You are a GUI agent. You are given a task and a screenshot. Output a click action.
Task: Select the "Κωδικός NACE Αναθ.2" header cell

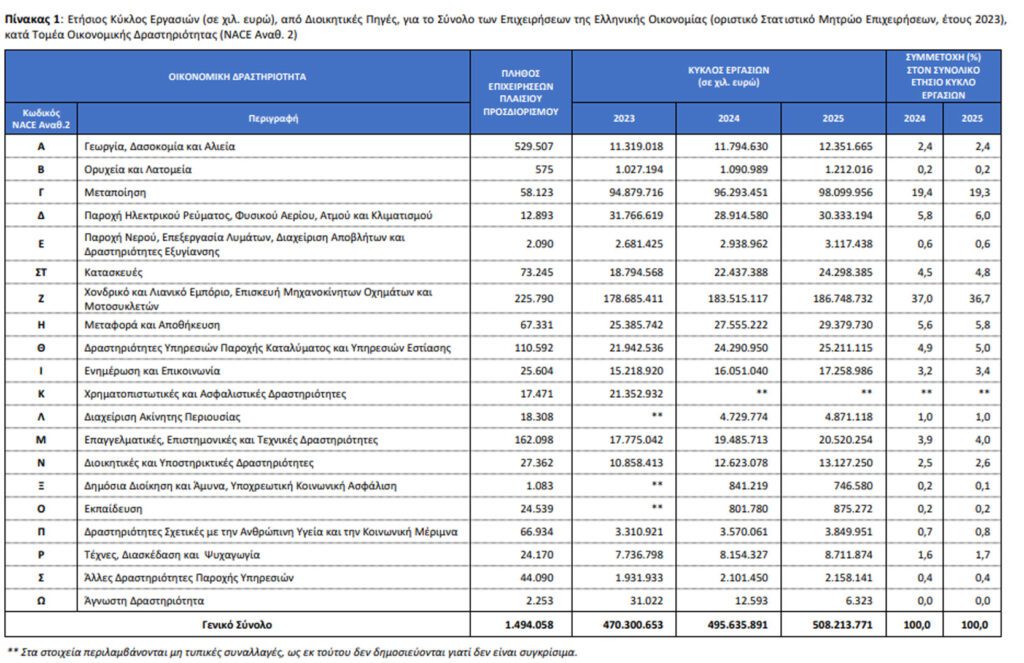pos(41,117)
